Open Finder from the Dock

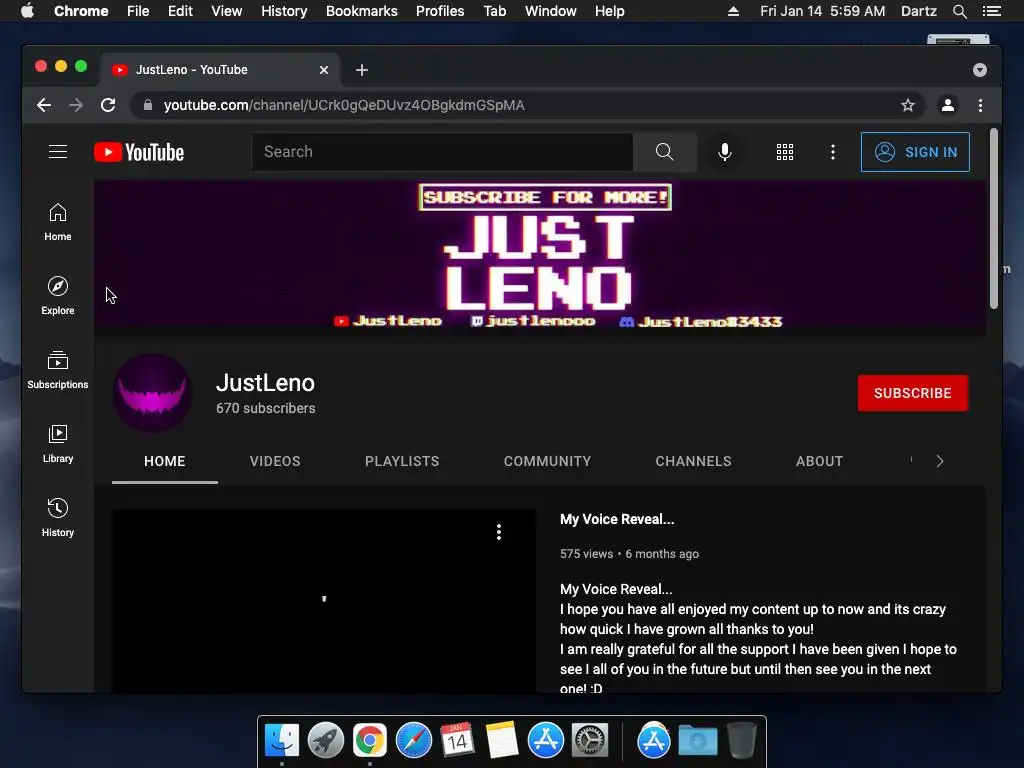click(x=282, y=741)
